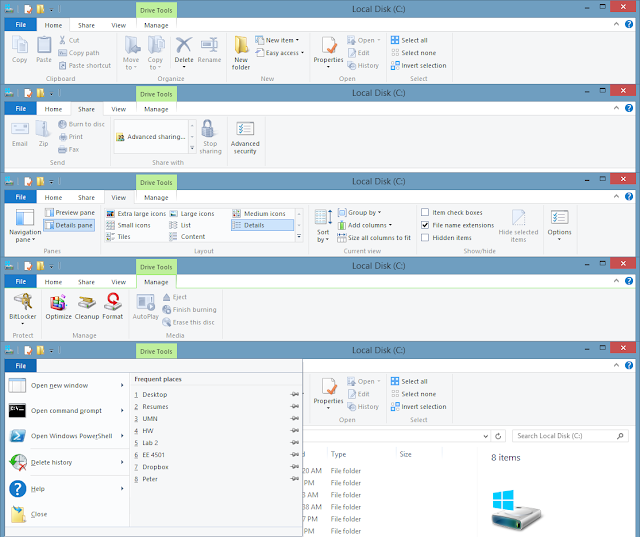Screen dimensions: 640x537
Task: Click the Type column header
Action: [338, 454]
